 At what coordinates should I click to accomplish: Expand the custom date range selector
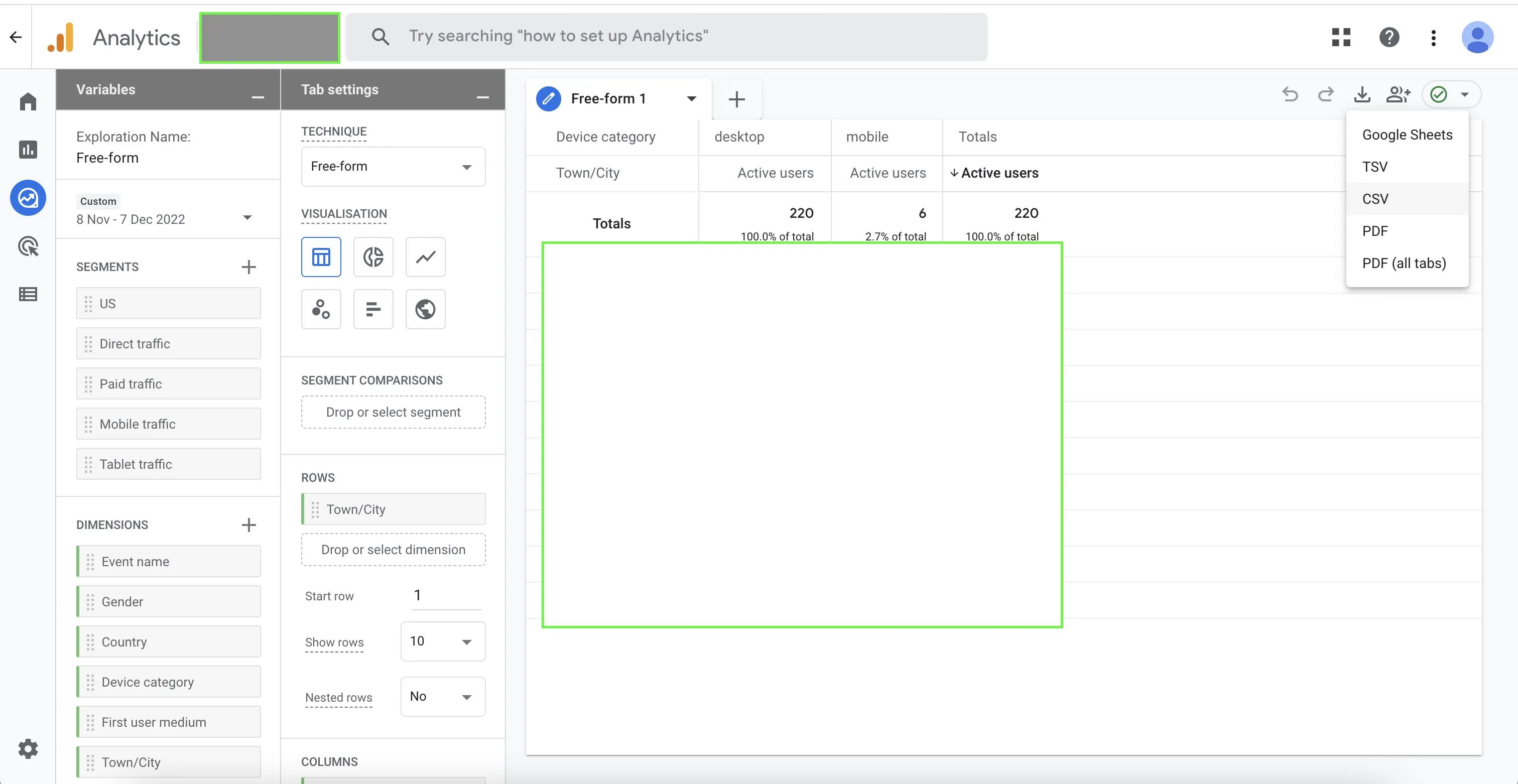[x=247, y=218]
